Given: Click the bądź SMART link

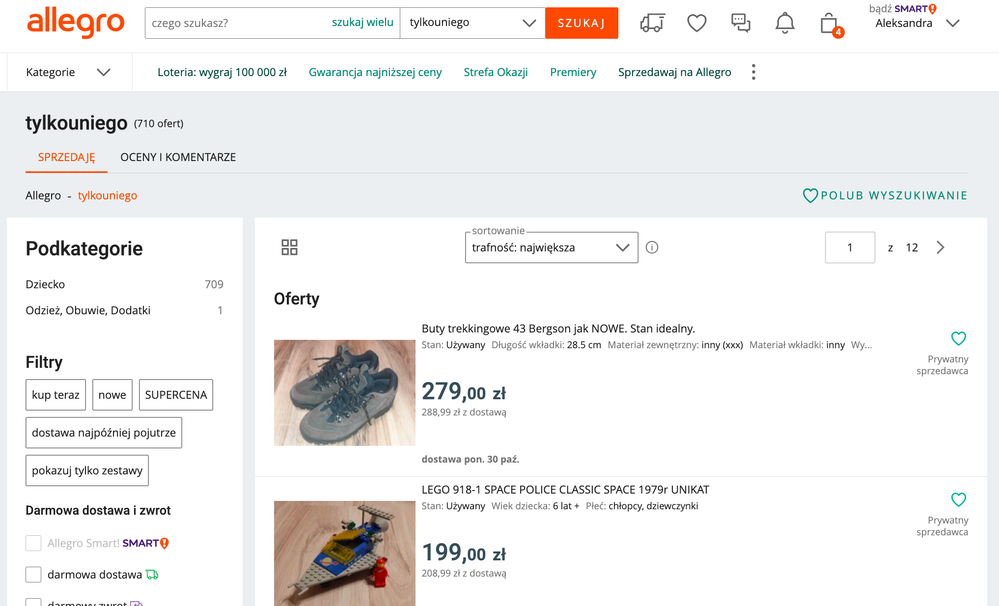Looking at the screenshot, I should [x=903, y=9].
